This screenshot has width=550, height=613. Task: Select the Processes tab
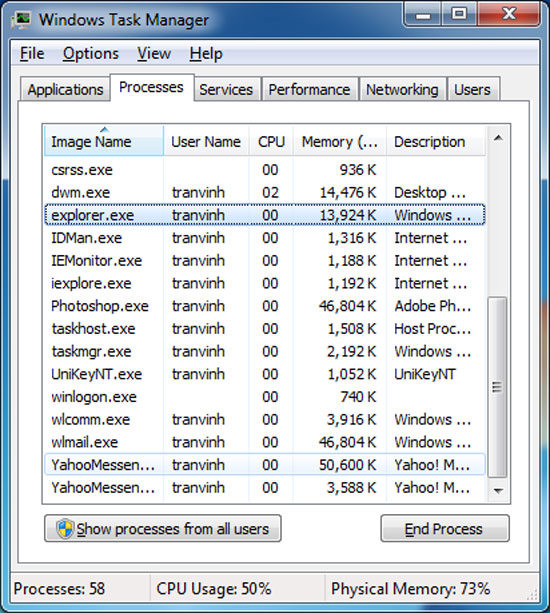(x=151, y=87)
